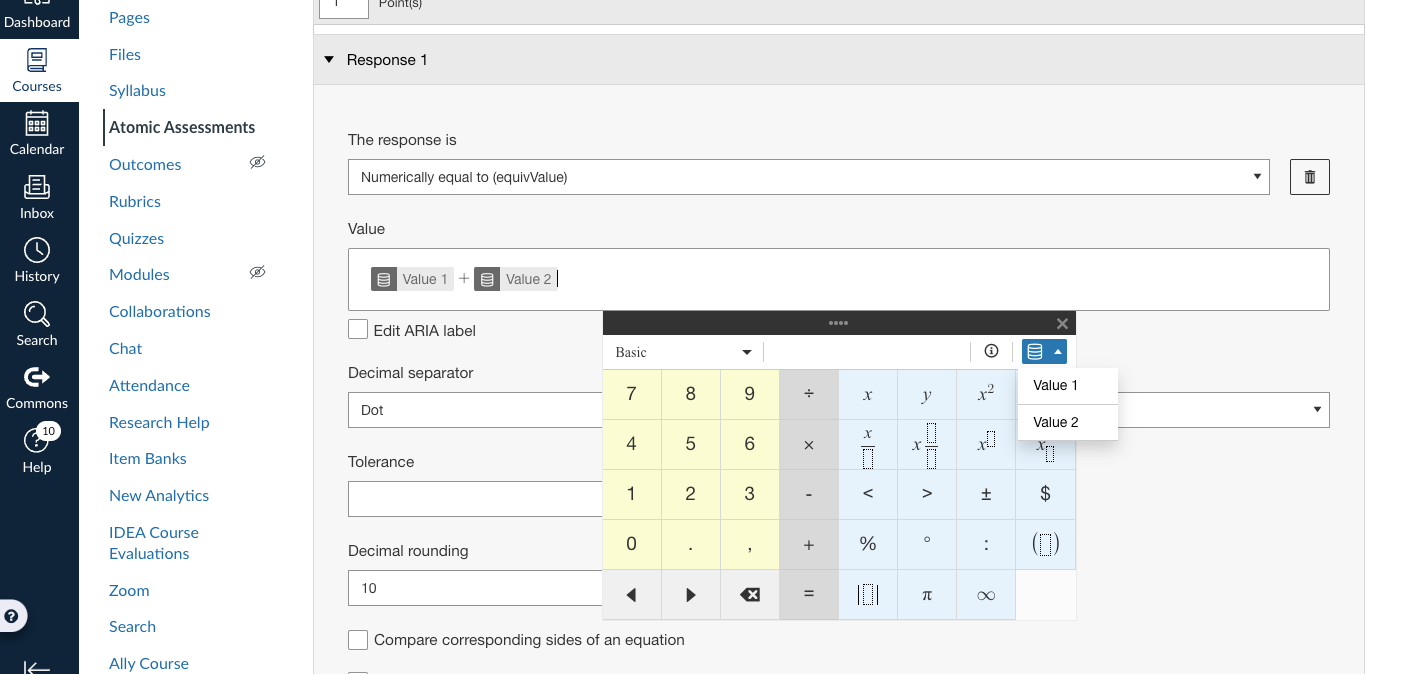The height and width of the screenshot is (674, 1411).
Task: Select the x² key on the math keypad
Action: pyautogui.click(x=986, y=394)
